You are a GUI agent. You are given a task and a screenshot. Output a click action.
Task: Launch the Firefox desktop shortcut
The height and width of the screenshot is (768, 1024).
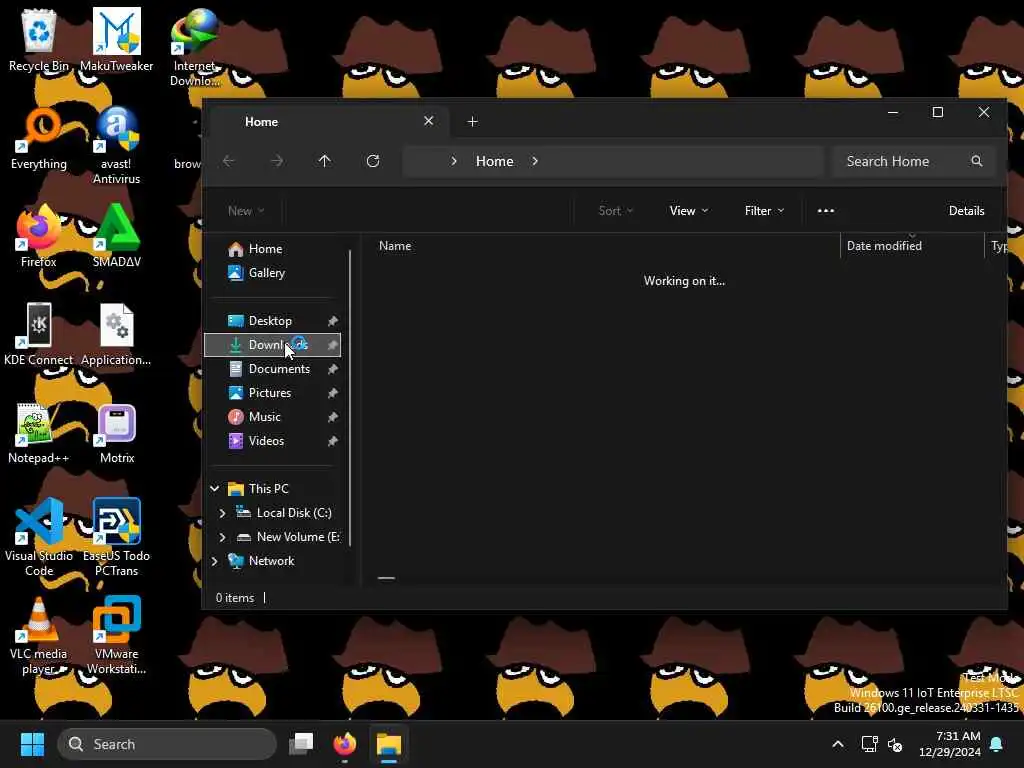click(39, 236)
